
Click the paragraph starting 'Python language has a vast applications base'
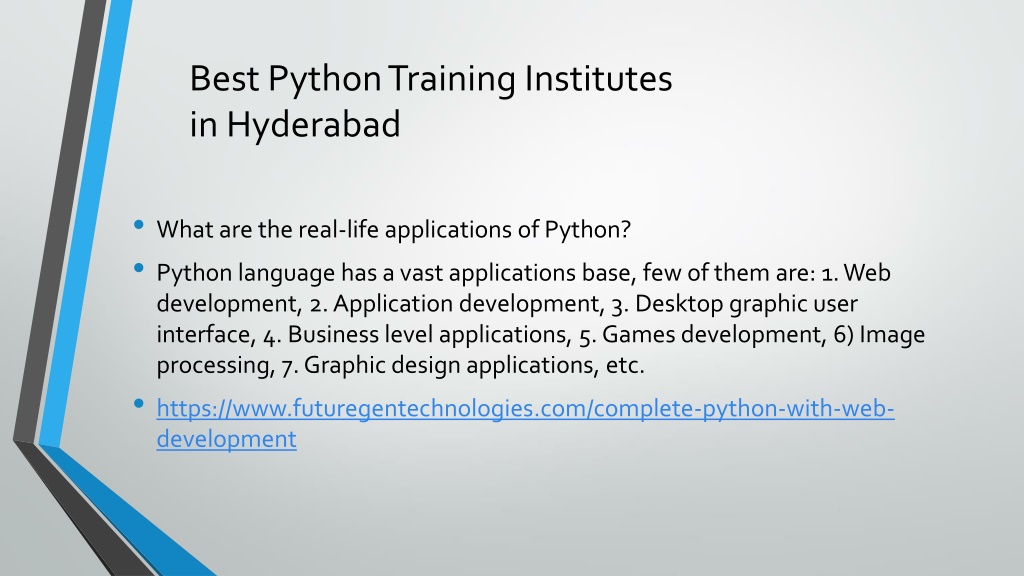point(540,319)
